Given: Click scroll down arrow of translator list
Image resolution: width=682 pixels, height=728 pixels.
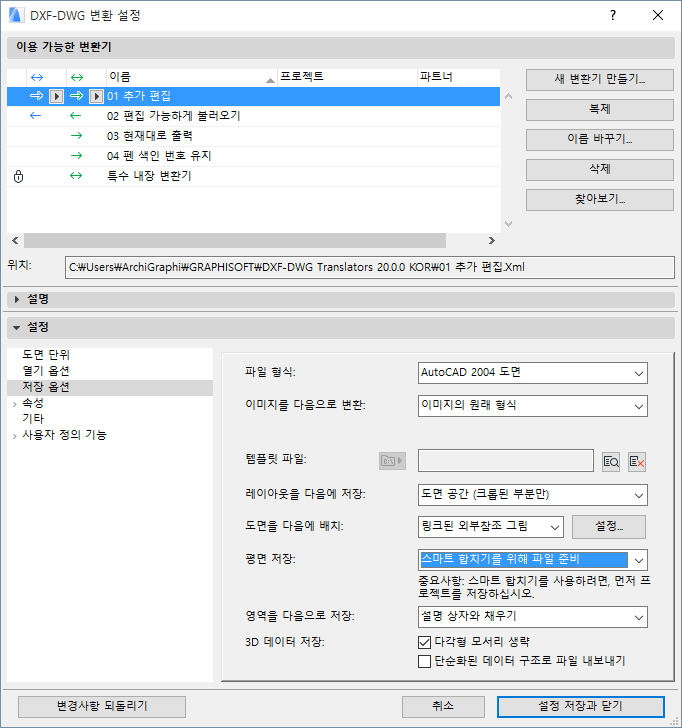Looking at the screenshot, I should pos(508,224).
